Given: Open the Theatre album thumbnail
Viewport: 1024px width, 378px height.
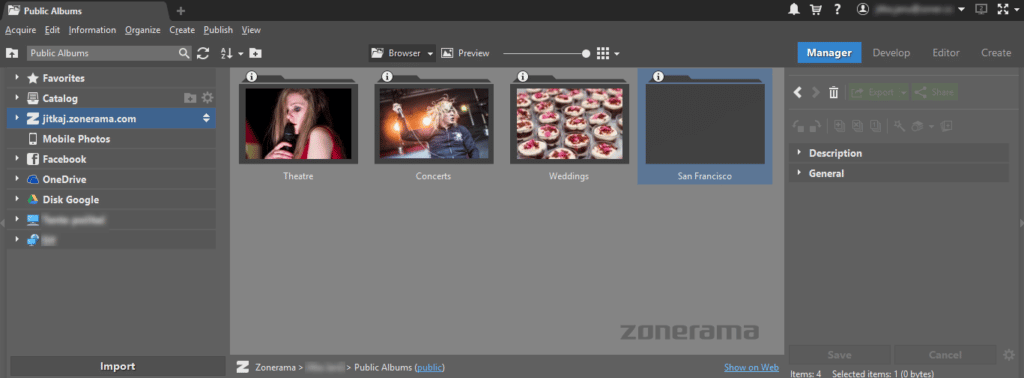Looking at the screenshot, I should (298, 123).
